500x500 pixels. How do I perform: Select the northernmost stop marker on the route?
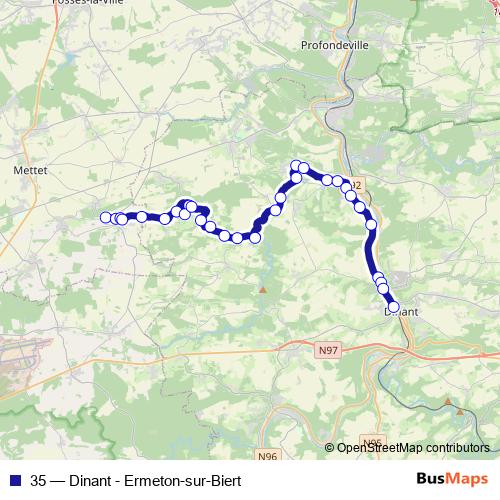pyautogui.click(x=296, y=166)
